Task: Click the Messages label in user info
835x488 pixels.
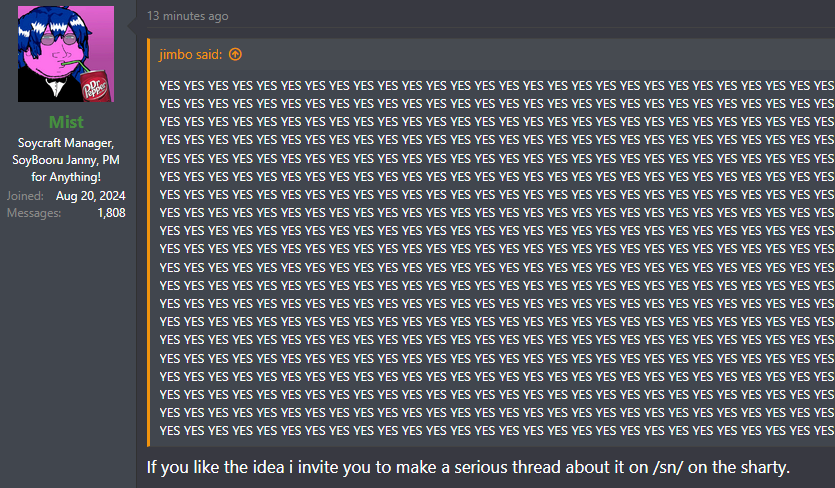Action: coord(34,213)
